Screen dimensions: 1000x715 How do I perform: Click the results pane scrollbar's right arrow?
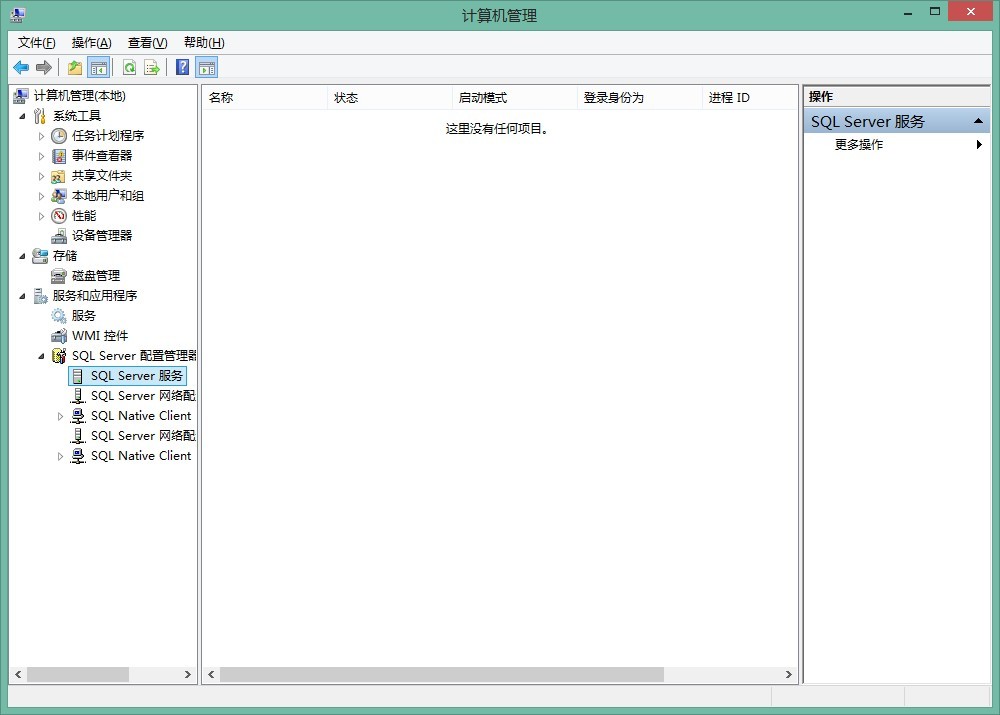pyautogui.click(x=789, y=674)
